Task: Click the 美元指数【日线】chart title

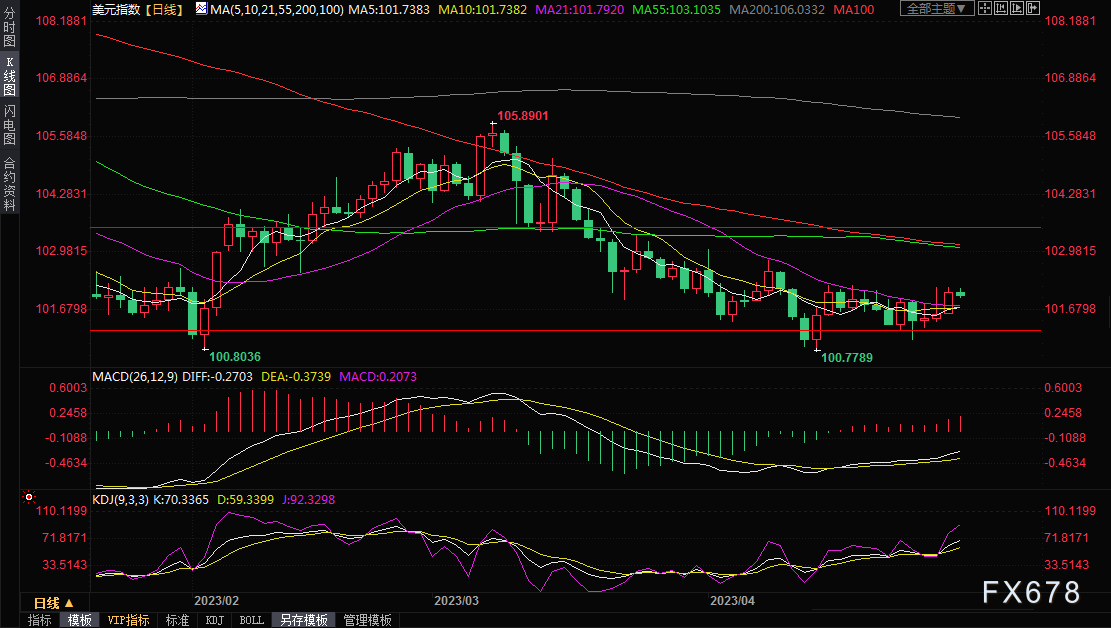Action: coord(138,9)
